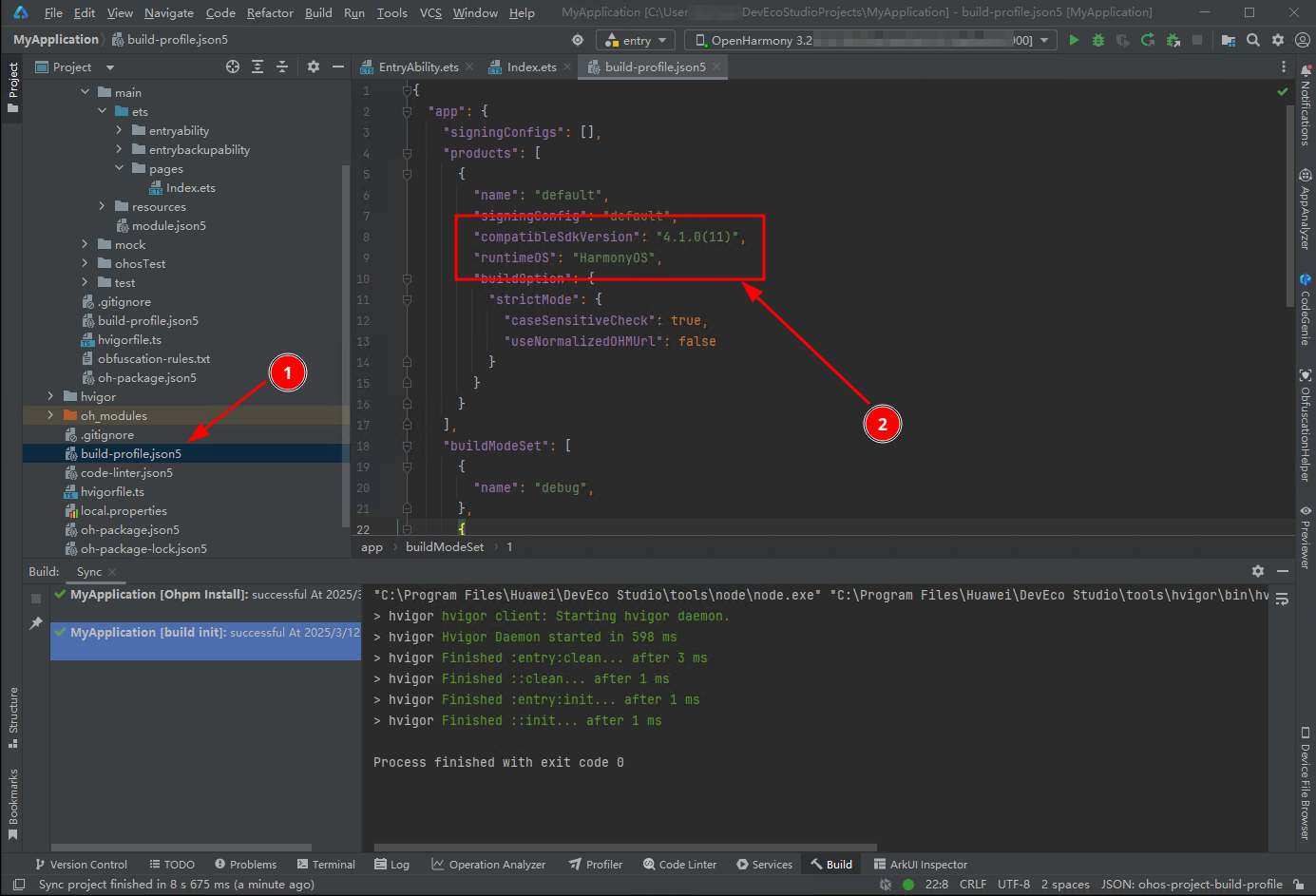Click the apply hot reload icon
The image size is (1316, 896).
[1148, 40]
